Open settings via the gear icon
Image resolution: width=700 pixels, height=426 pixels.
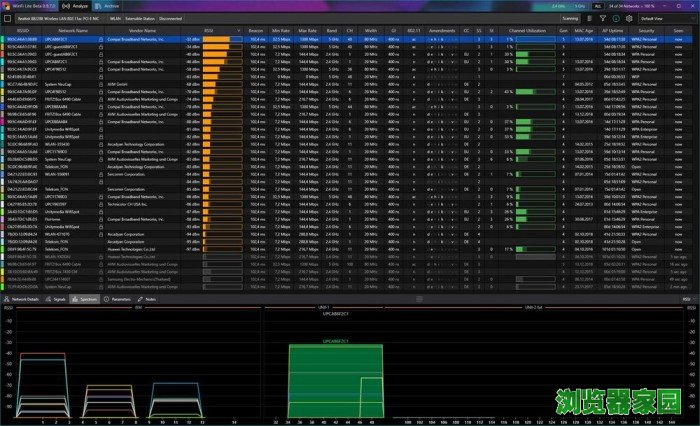(x=628, y=18)
